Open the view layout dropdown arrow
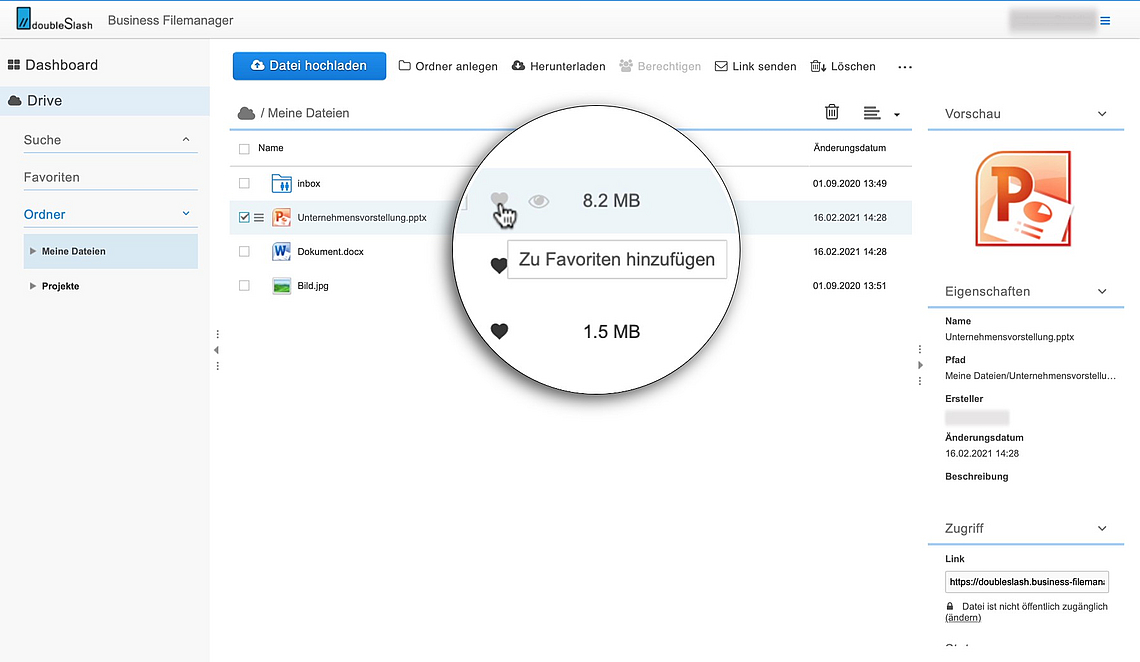The height and width of the screenshot is (662, 1140). [896, 115]
